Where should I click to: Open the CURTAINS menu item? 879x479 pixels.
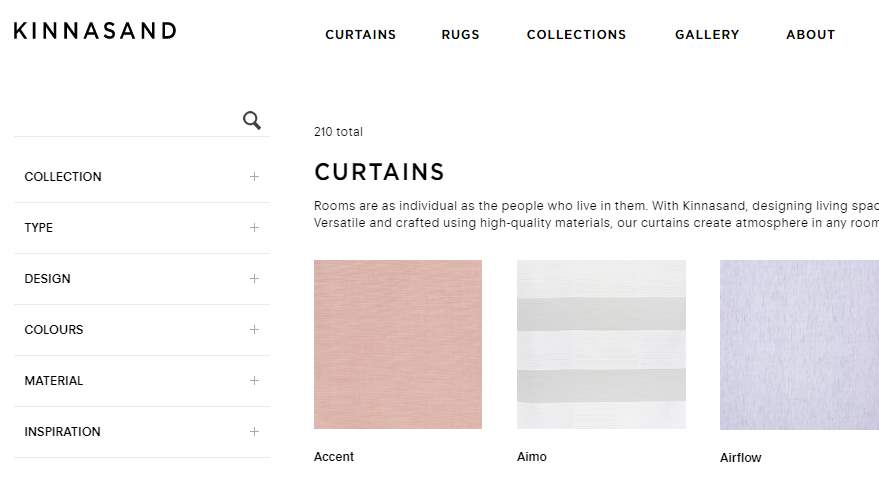click(360, 35)
